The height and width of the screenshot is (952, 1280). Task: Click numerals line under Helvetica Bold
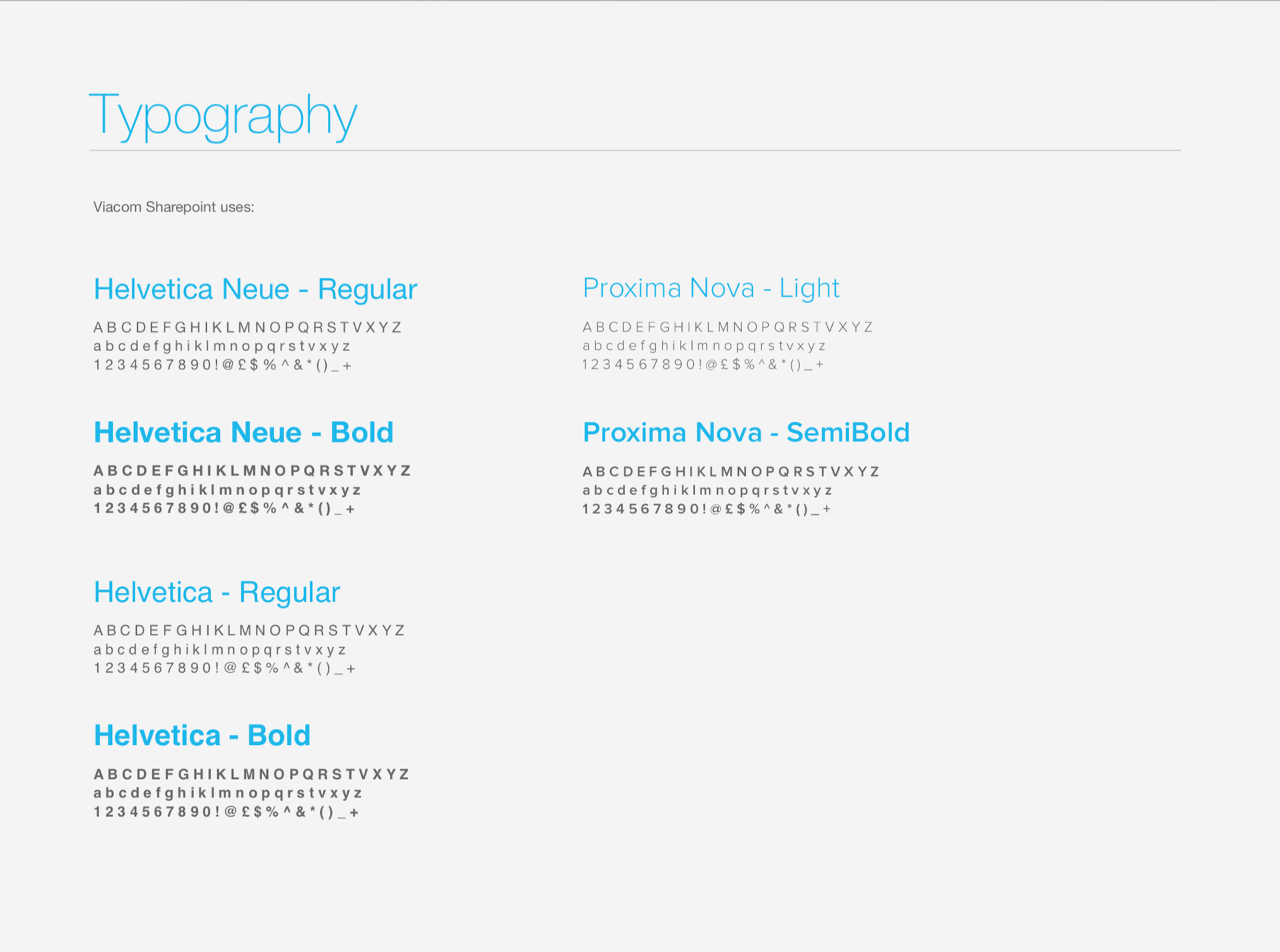(226, 812)
